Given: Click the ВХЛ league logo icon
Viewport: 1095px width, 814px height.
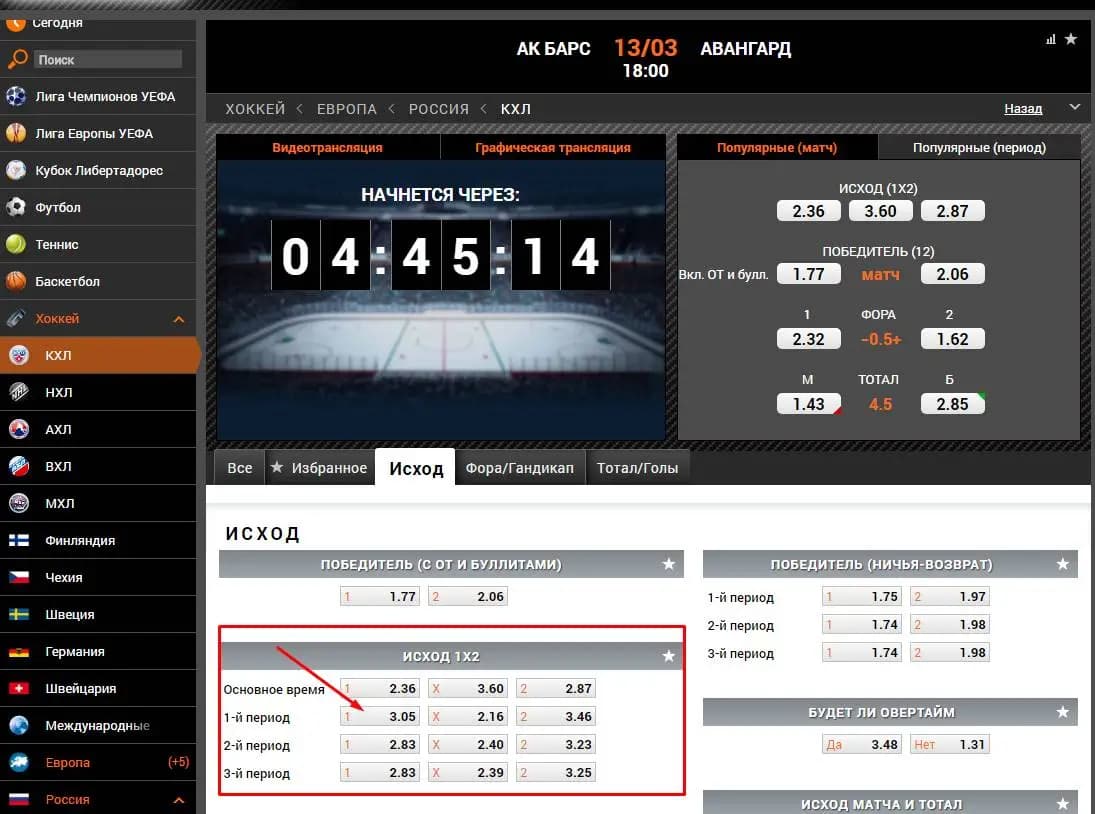Looking at the screenshot, I should pyautogui.click(x=19, y=466).
